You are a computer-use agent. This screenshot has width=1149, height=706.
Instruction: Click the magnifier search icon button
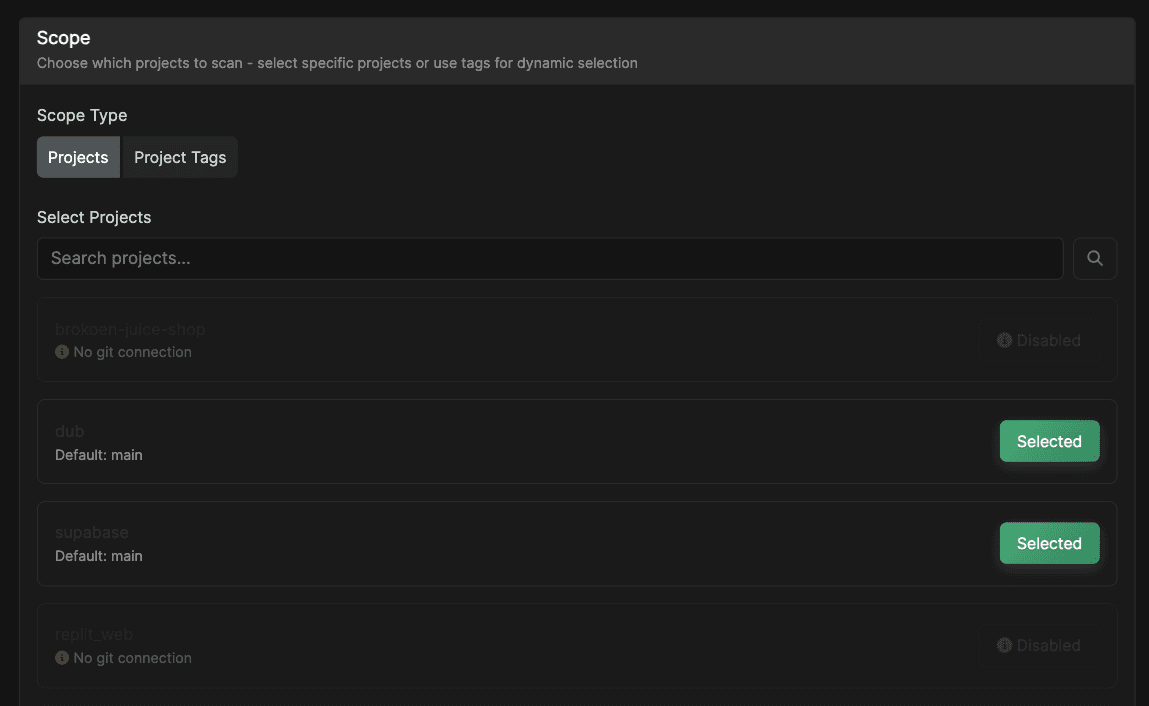click(x=1095, y=259)
